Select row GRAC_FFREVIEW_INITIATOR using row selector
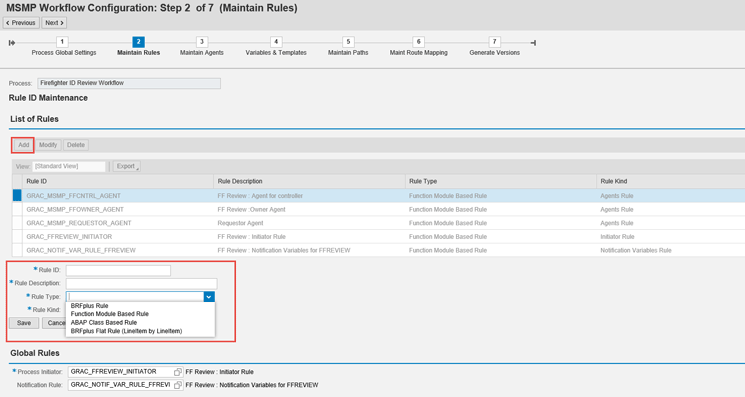The image size is (745, 397). 17,236
